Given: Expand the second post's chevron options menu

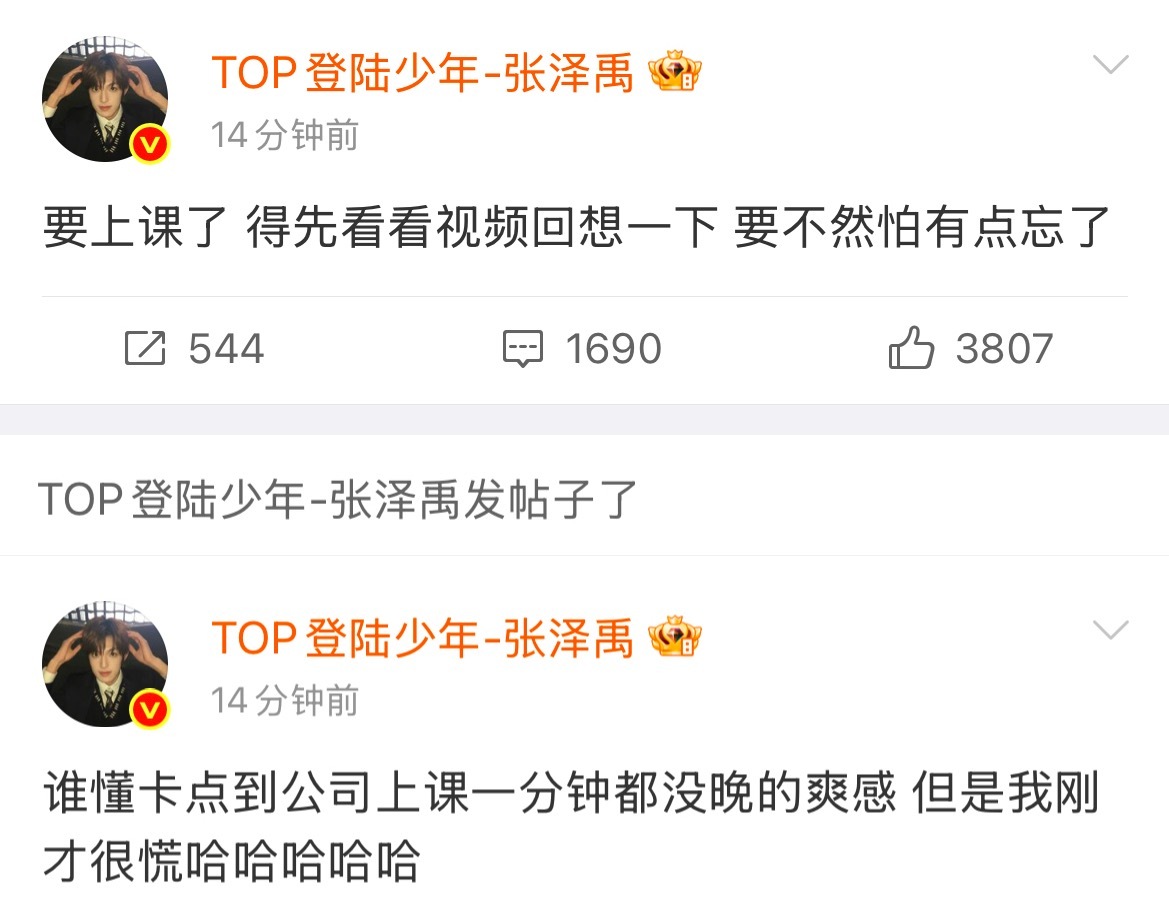Looking at the screenshot, I should point(1111,629).
